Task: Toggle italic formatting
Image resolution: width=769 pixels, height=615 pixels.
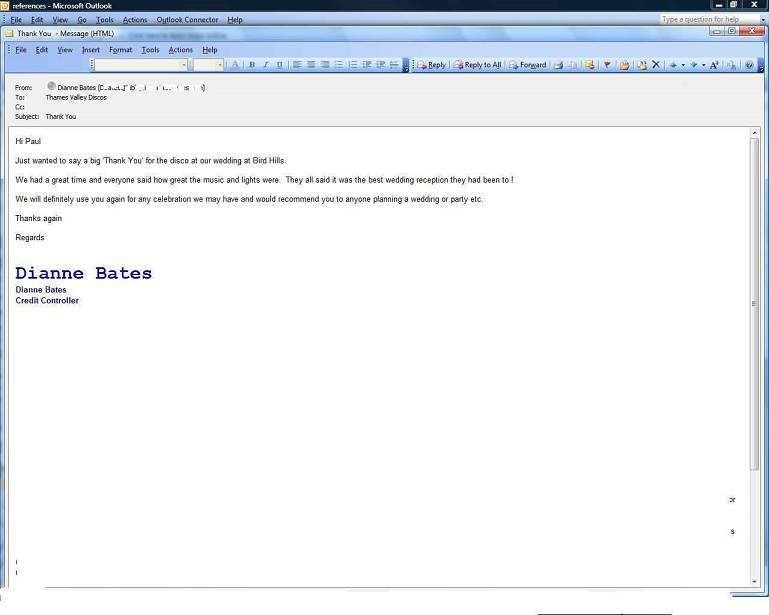Action: (x=265, y=65)
